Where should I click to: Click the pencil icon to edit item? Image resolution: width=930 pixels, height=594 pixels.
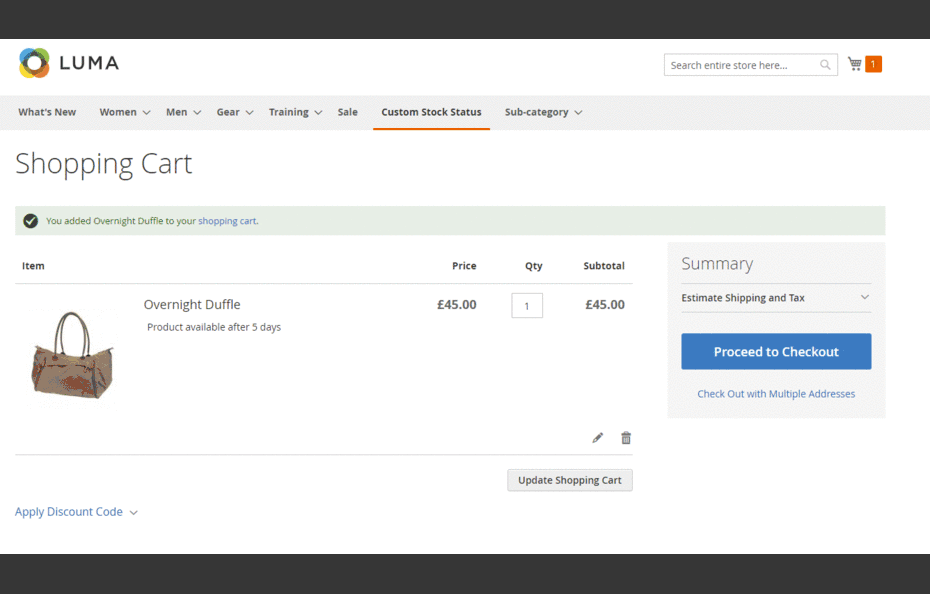pos(597,437)
